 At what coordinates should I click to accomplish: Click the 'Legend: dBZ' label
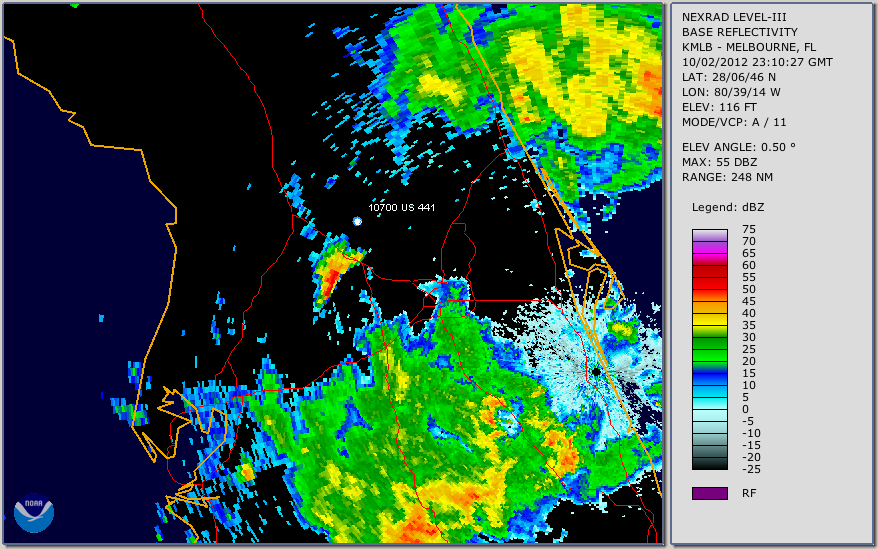pos(728,207)
